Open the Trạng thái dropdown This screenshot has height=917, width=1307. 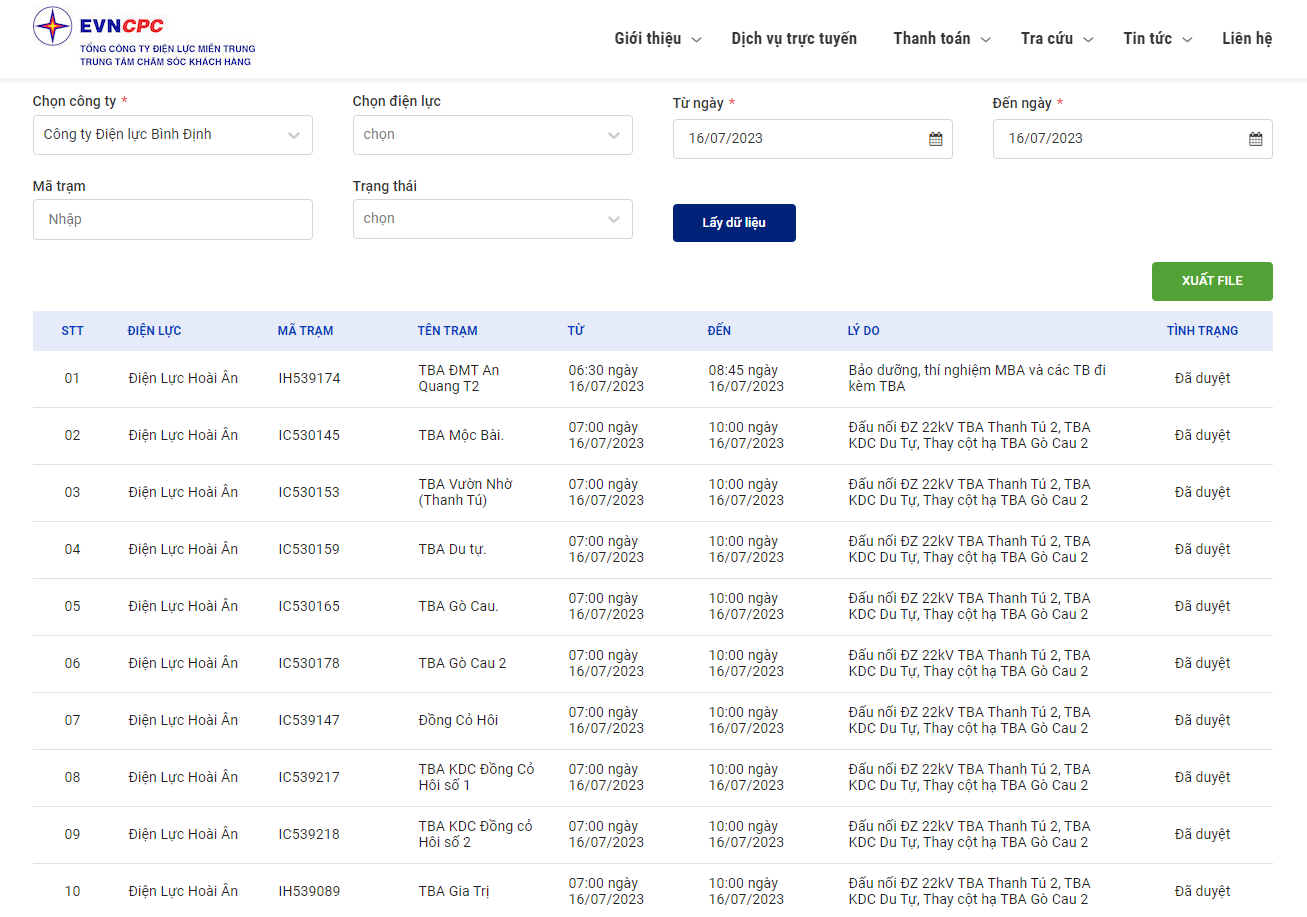pyautogui.click(x=493, y=219)
